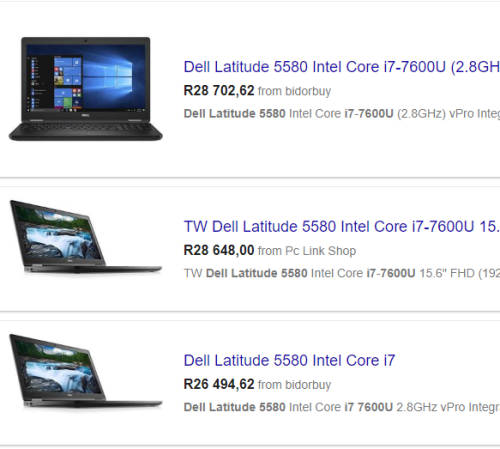The image size is (500, 449).
Task: Click the 'from Pc Link Shop' seller text
Action: [307, 251]
